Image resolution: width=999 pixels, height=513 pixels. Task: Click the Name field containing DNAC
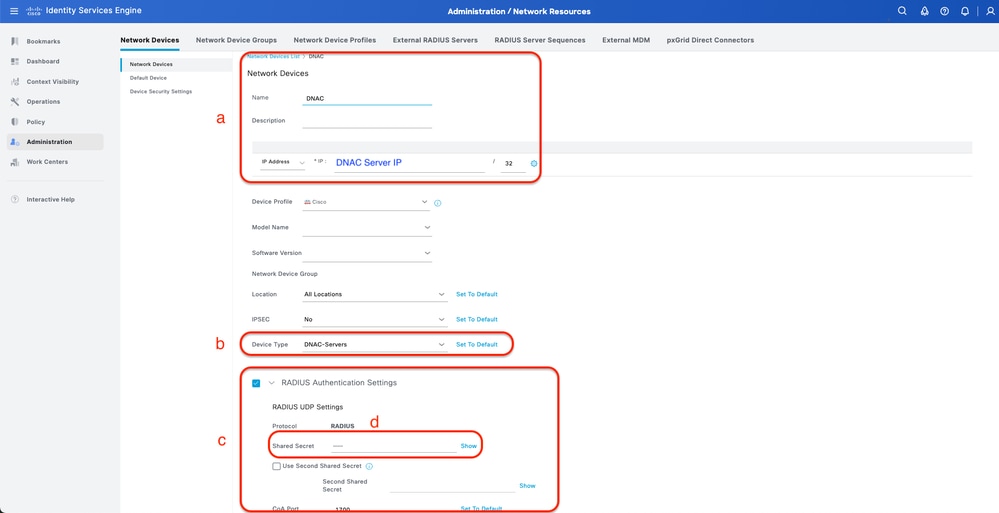coord(367,99)
